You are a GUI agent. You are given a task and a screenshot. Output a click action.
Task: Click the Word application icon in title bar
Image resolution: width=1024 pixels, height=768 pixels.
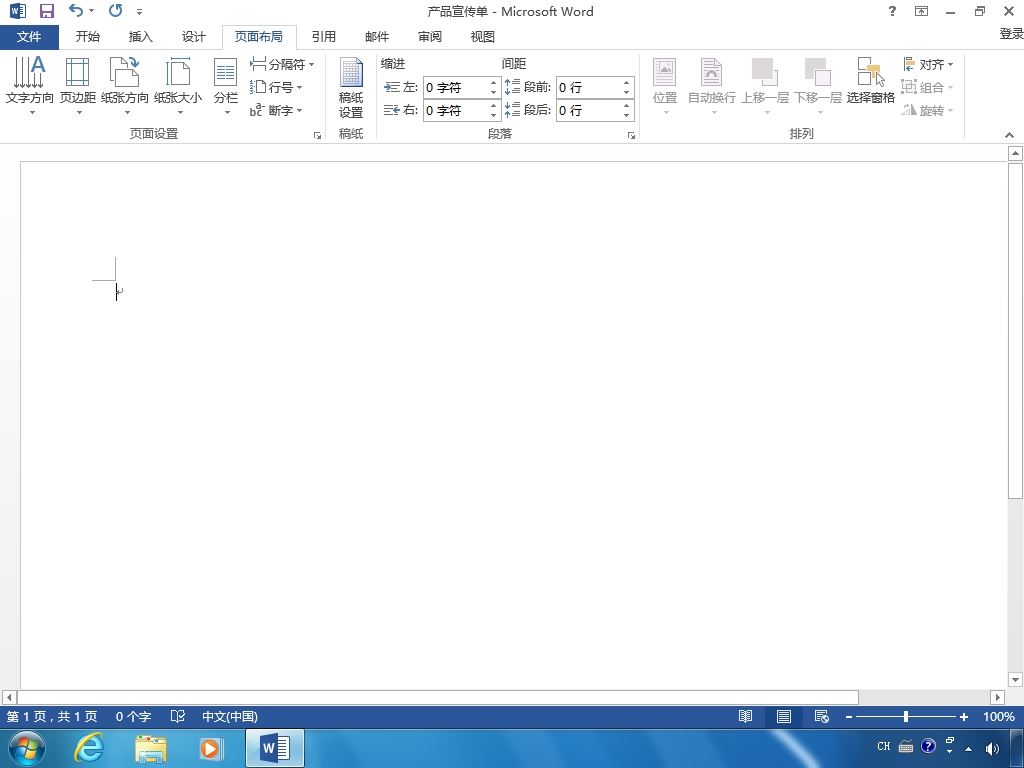(x=18, y=11)
